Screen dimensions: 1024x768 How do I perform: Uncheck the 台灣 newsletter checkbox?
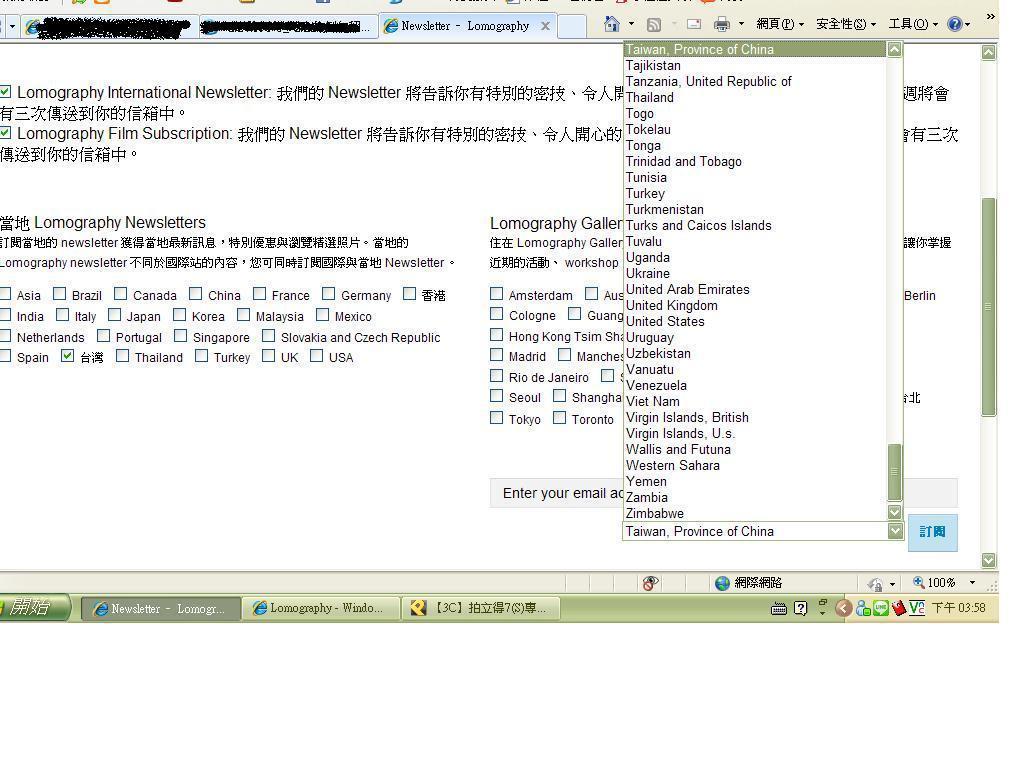tap(67, 356)
